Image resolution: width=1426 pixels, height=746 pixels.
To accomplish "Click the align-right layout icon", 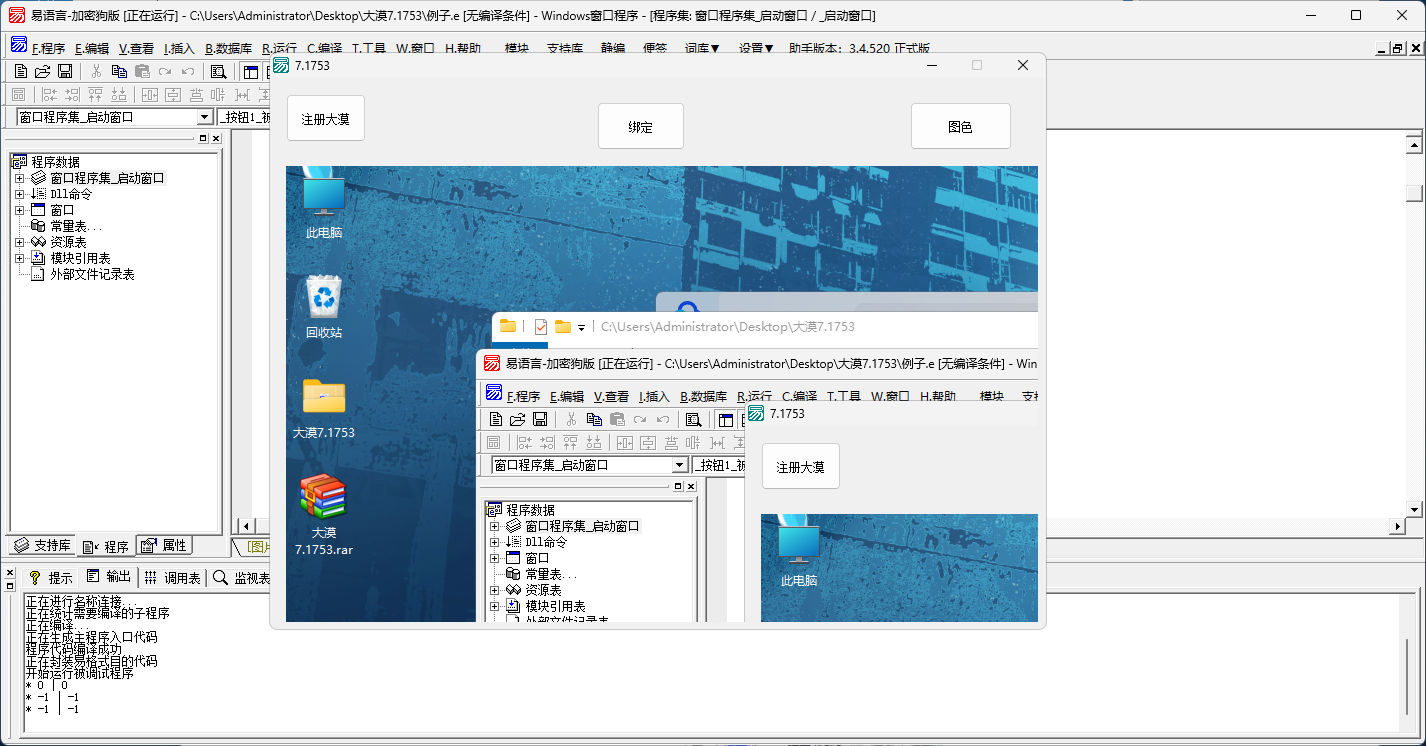I will (x=72, y=95).
